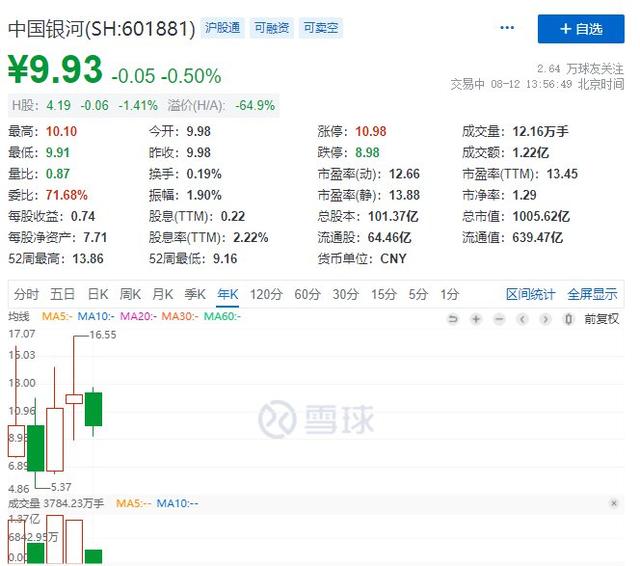This screenshot has height=566, width=640.
Task: Zoom in the K-line chart (plus icon)
Action: click(x=476, y=319)
